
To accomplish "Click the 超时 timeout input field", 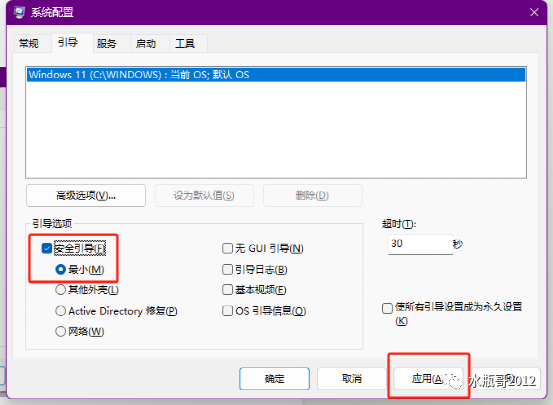I will (420, 244).
